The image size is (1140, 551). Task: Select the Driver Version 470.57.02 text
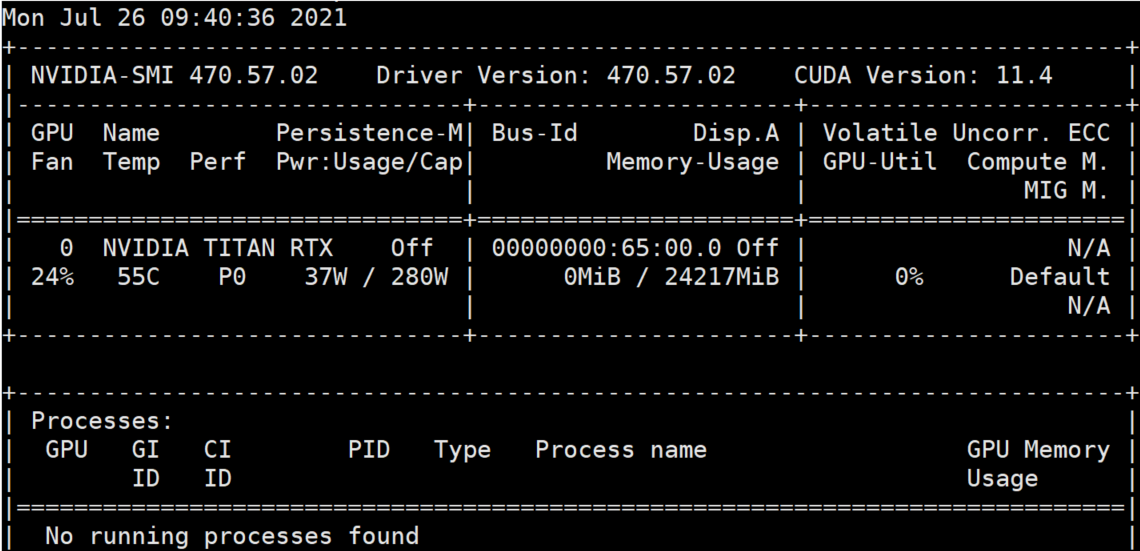click(x=555, y=75)
